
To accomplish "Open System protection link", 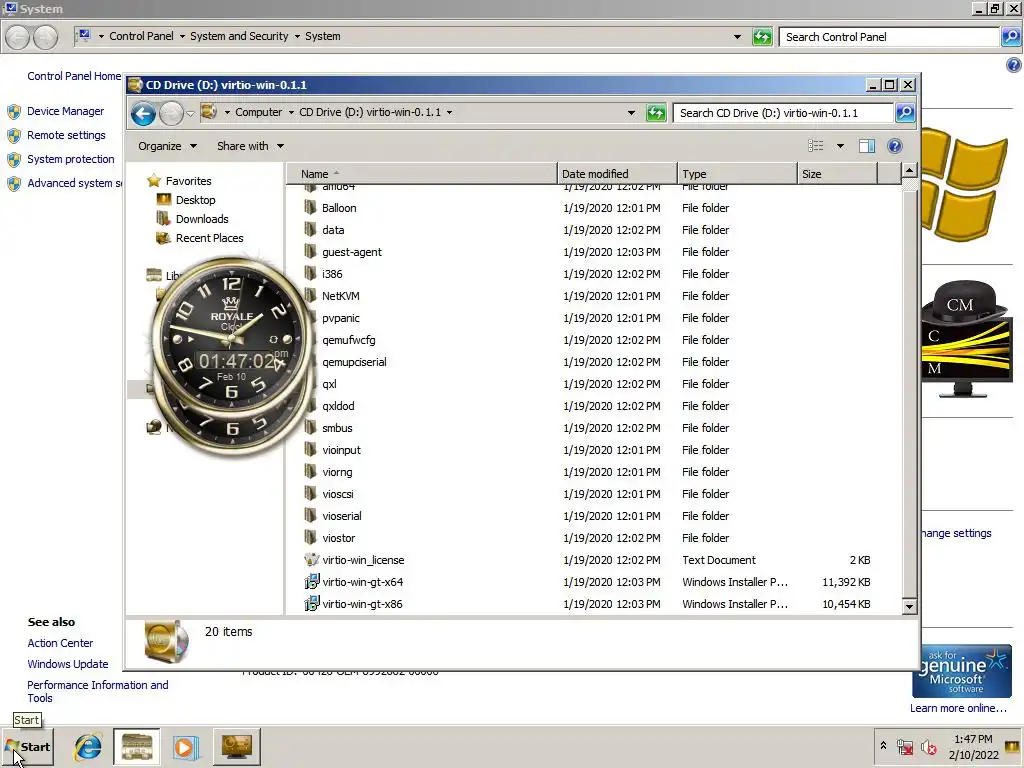I will [x=71, y=159].
